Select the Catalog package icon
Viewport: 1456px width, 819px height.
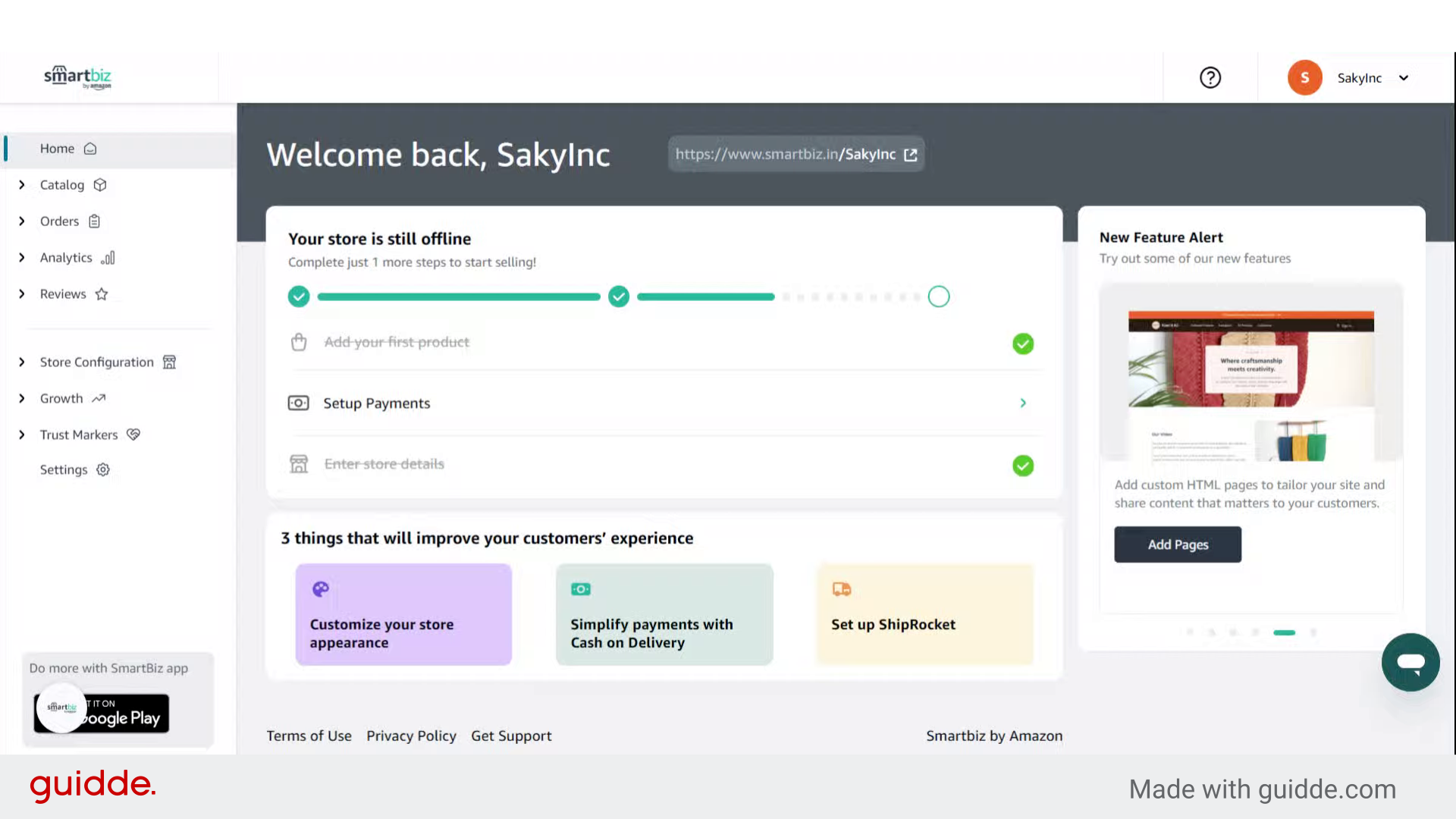(x=101, y=184)
